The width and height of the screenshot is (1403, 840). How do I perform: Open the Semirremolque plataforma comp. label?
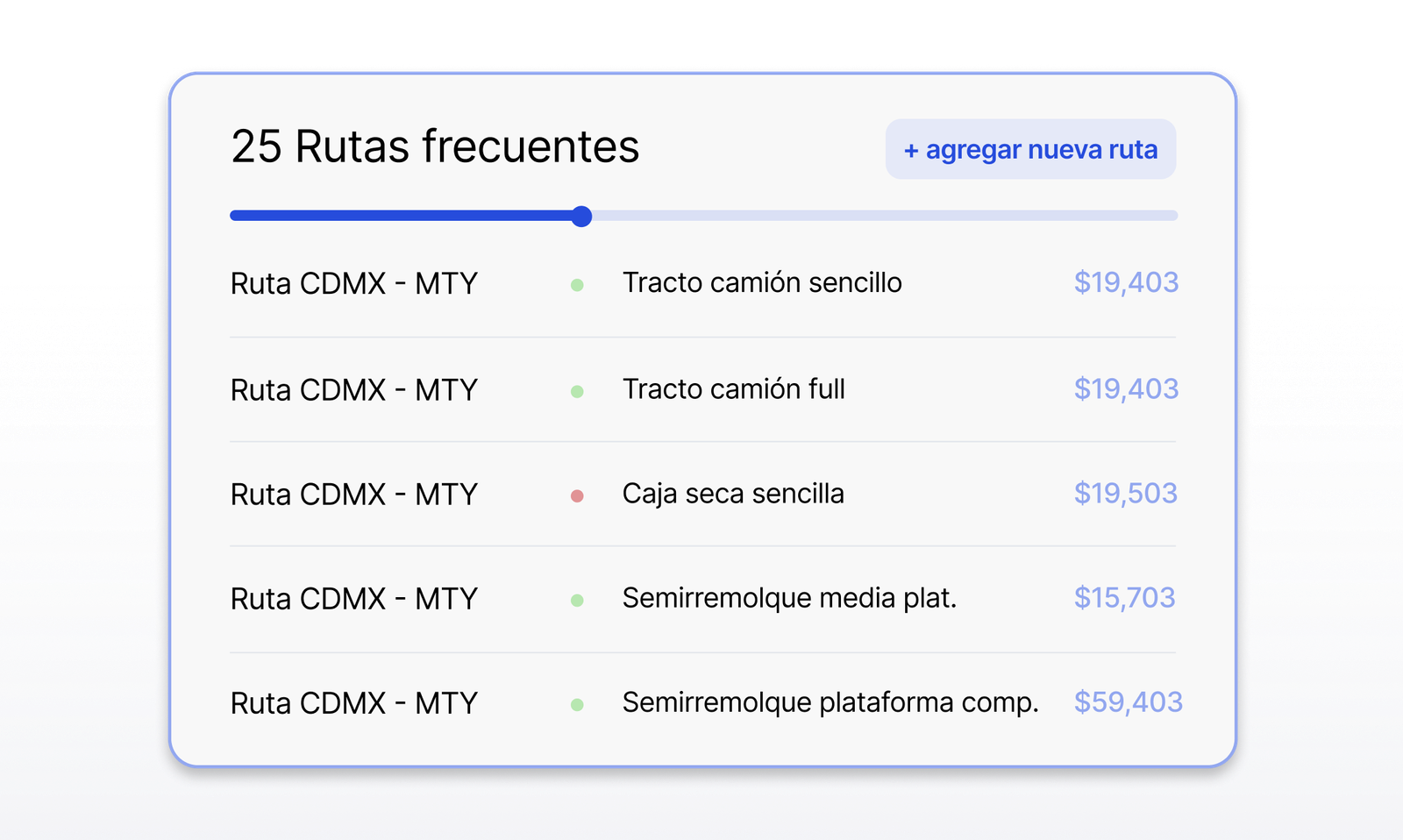click(x=830, y=702)
